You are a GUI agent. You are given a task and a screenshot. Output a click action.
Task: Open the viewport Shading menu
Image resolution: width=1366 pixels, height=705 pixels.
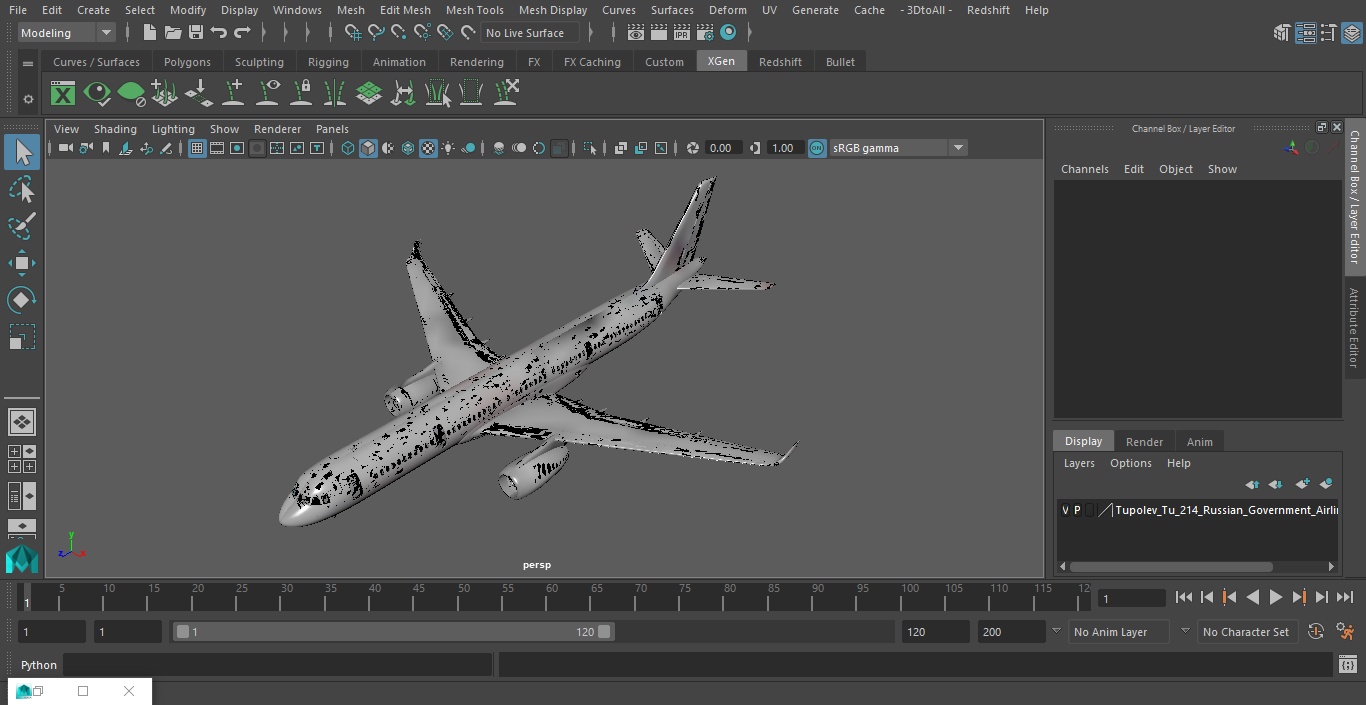(x=115, y=129)
